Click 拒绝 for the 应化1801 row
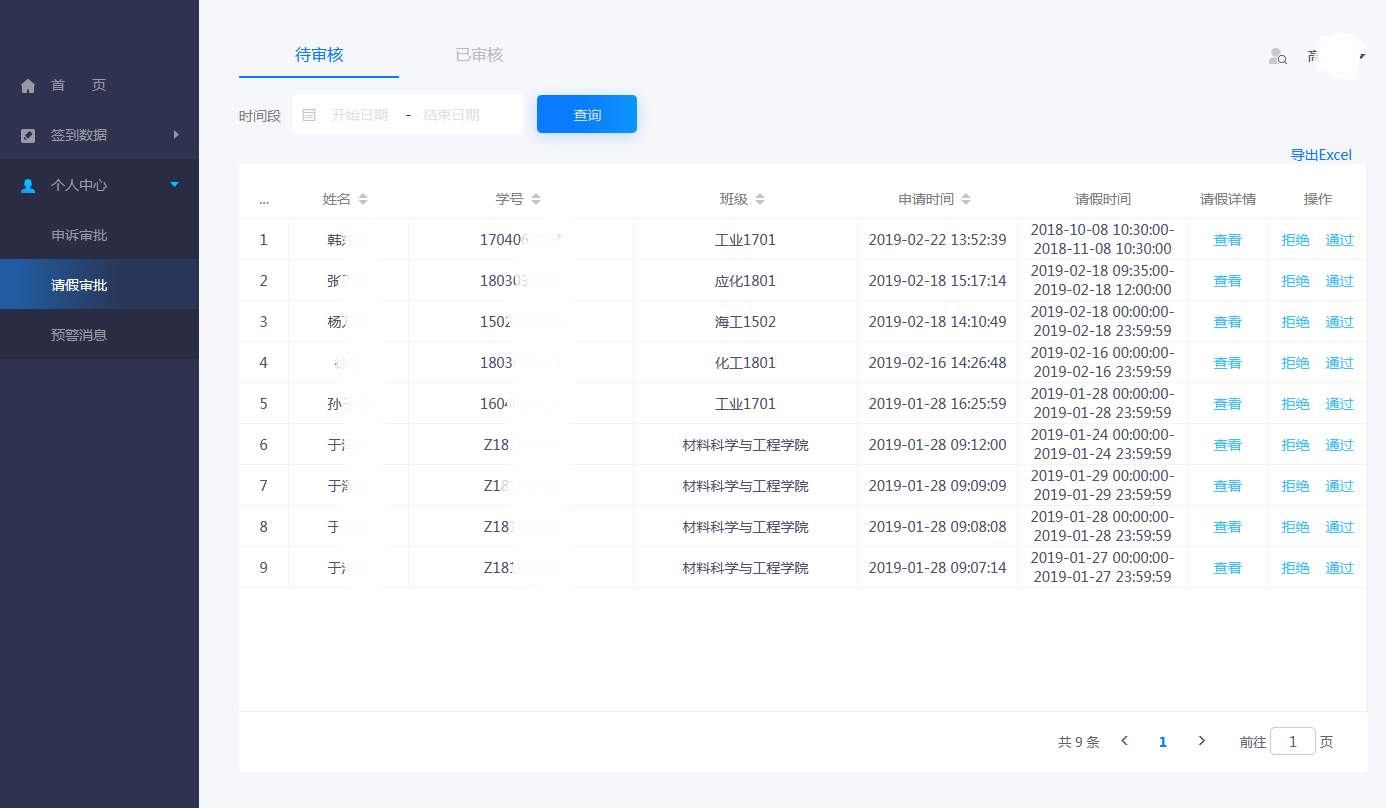The width and height of the screenshot is (1386, 808). point(1295,281)
